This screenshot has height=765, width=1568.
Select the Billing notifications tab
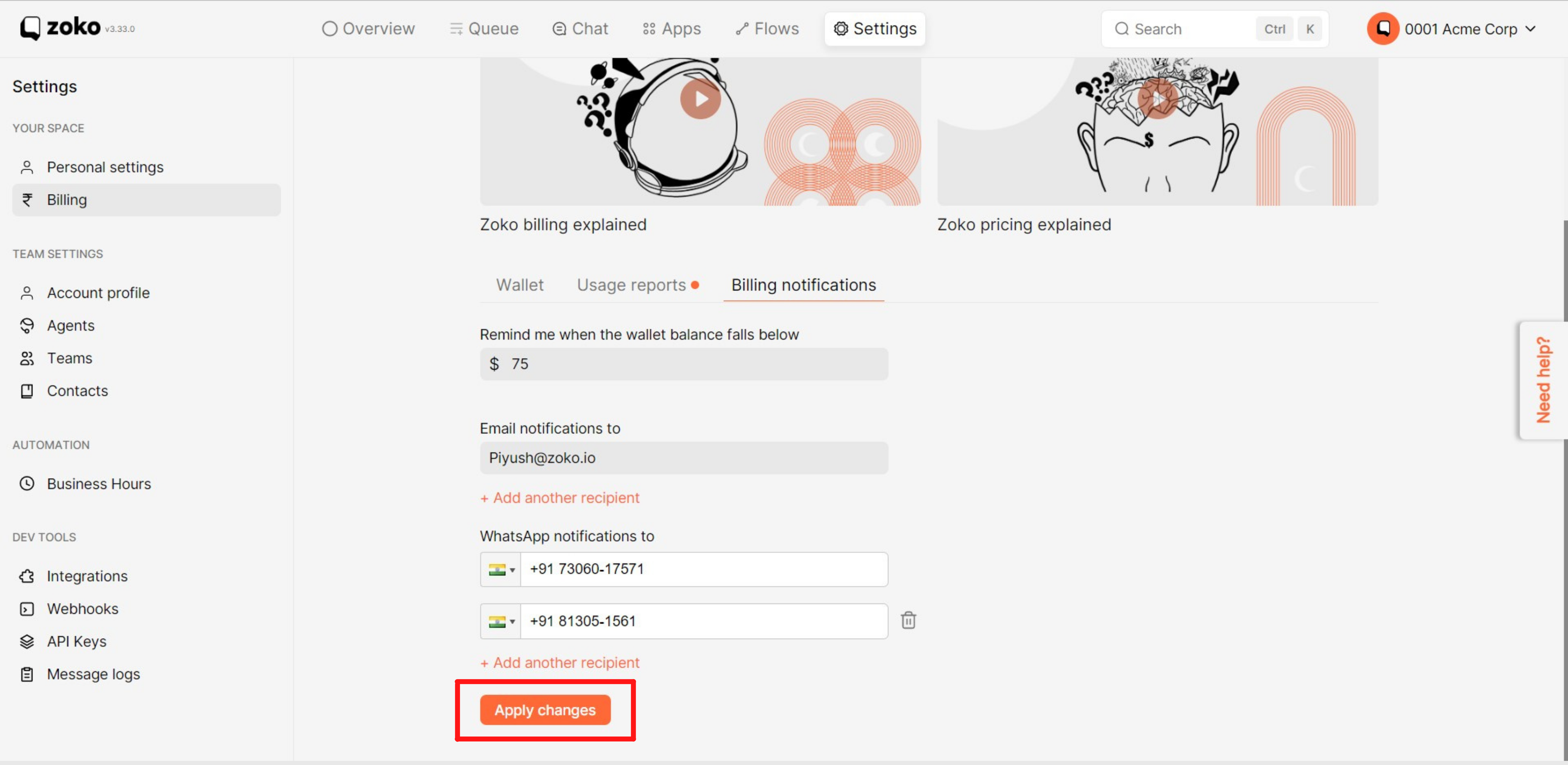(x=803, y=285)
